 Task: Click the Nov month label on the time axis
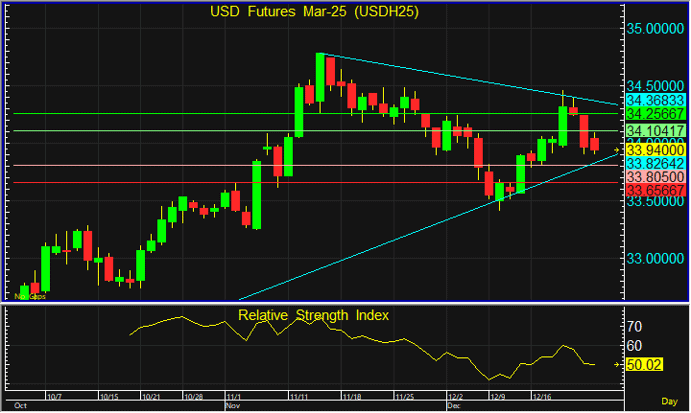[x=234, y=407]
